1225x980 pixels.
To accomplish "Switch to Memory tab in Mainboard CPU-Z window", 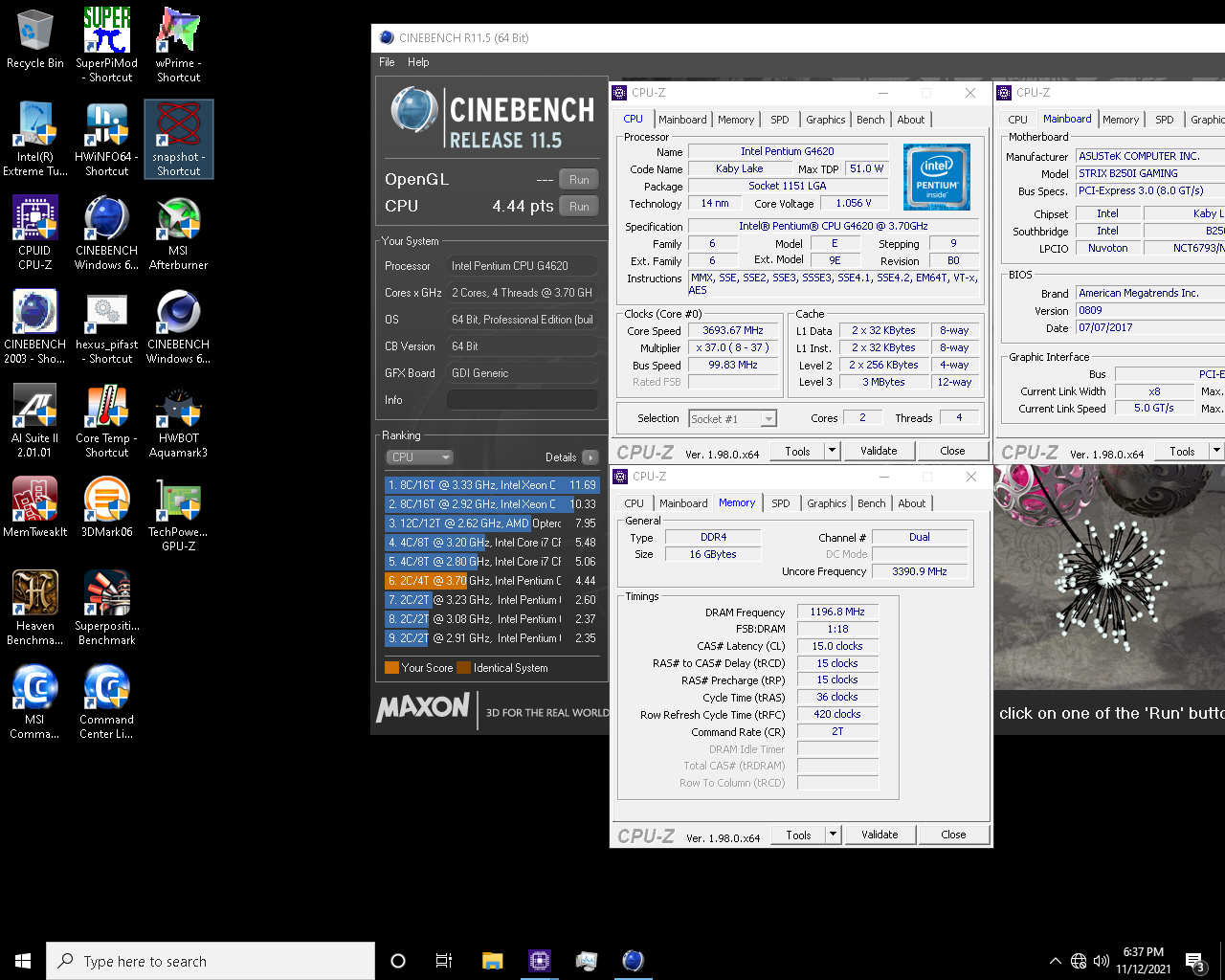I will pos(1121,120).
